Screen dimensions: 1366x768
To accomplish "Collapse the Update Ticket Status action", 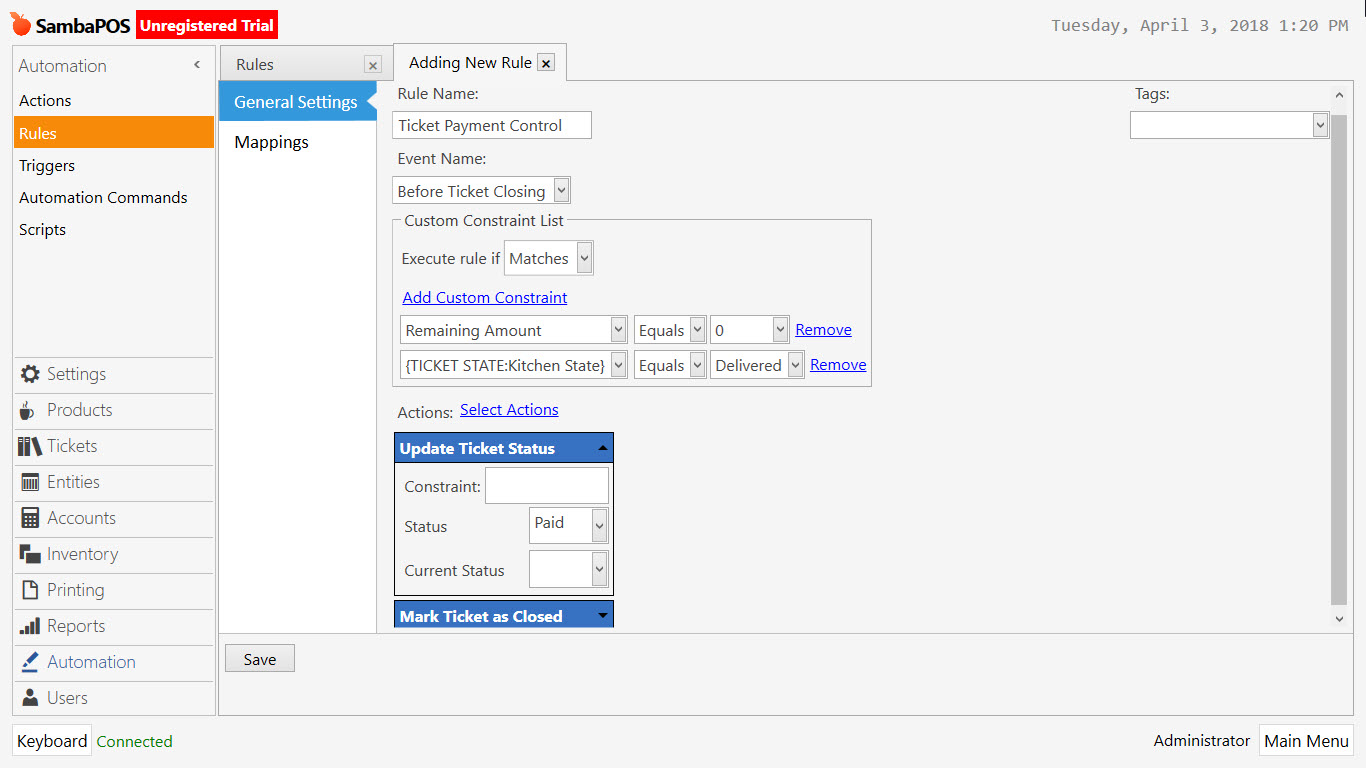I will [x=601, y=448].
